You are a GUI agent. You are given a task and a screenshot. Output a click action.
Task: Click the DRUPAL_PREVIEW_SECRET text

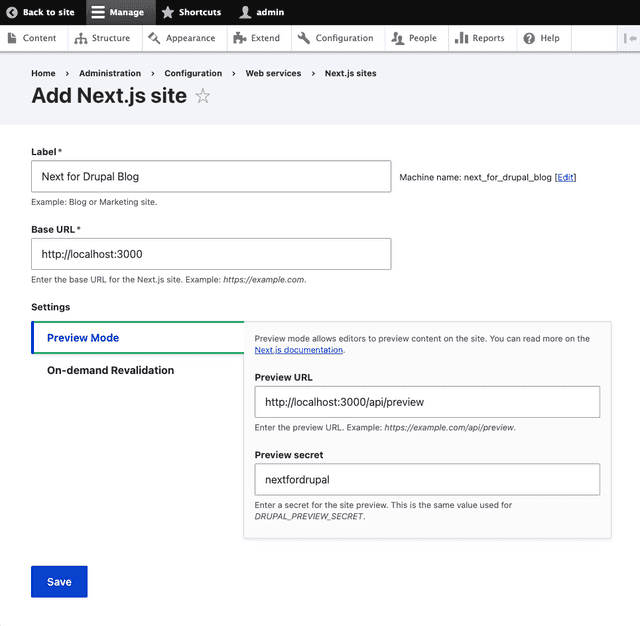coord(309,517)
